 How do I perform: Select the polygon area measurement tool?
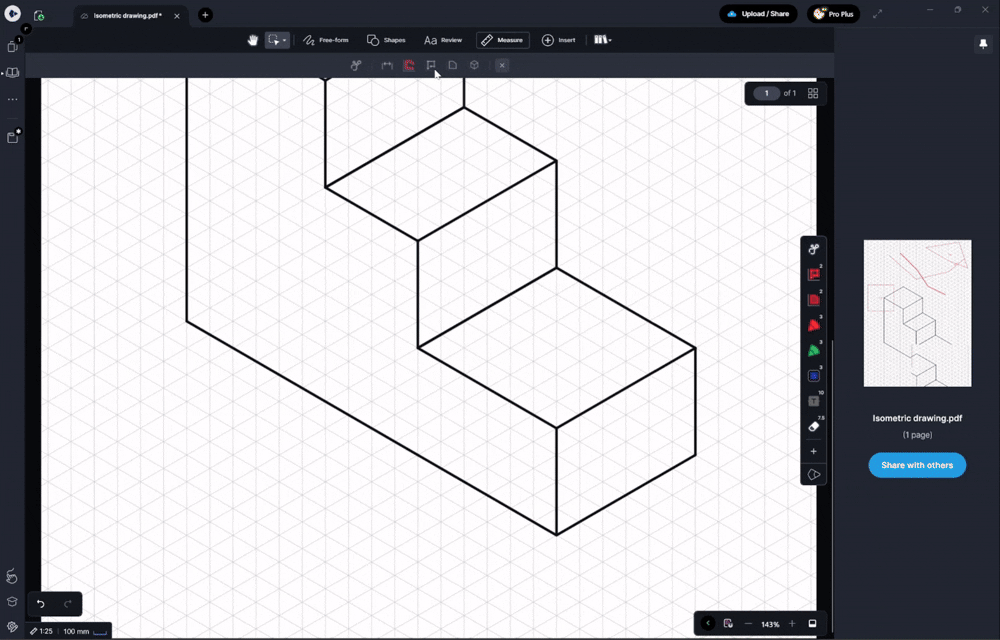(x=452, y=65)
